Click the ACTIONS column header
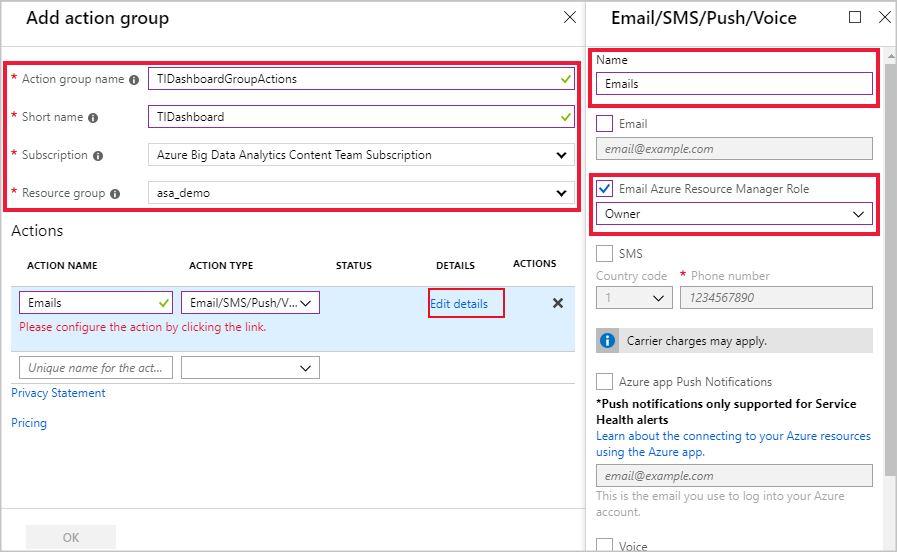The image size is (897, 552). coord(534,264)
